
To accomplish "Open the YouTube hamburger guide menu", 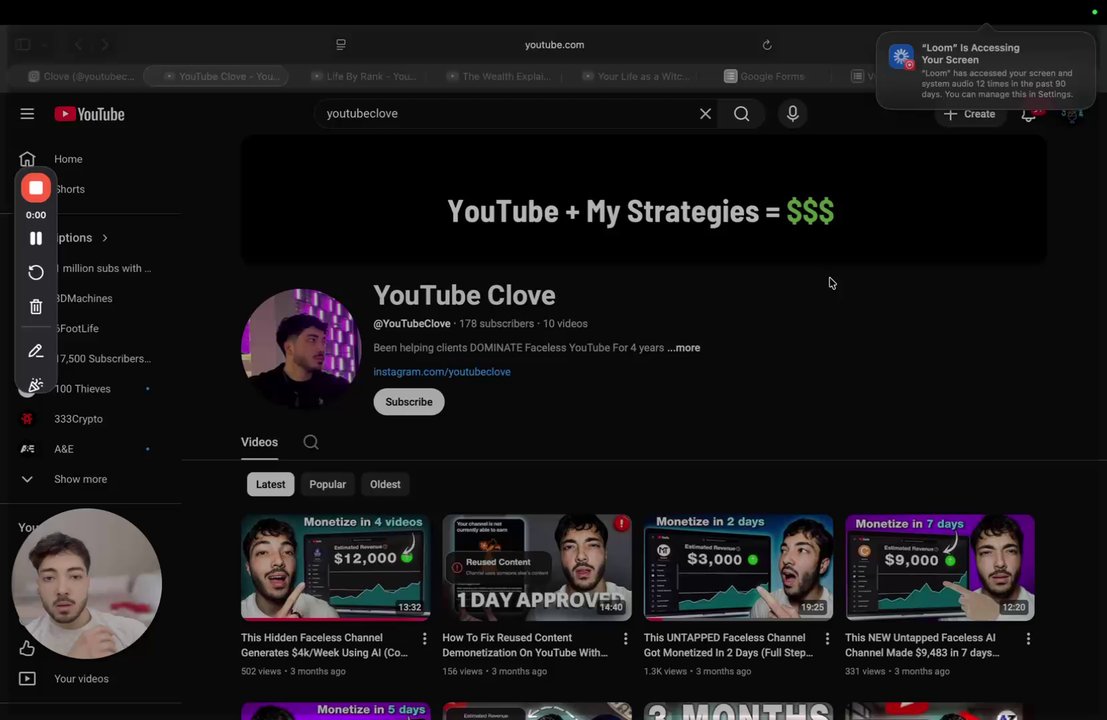I will click(x=27, y=114).
